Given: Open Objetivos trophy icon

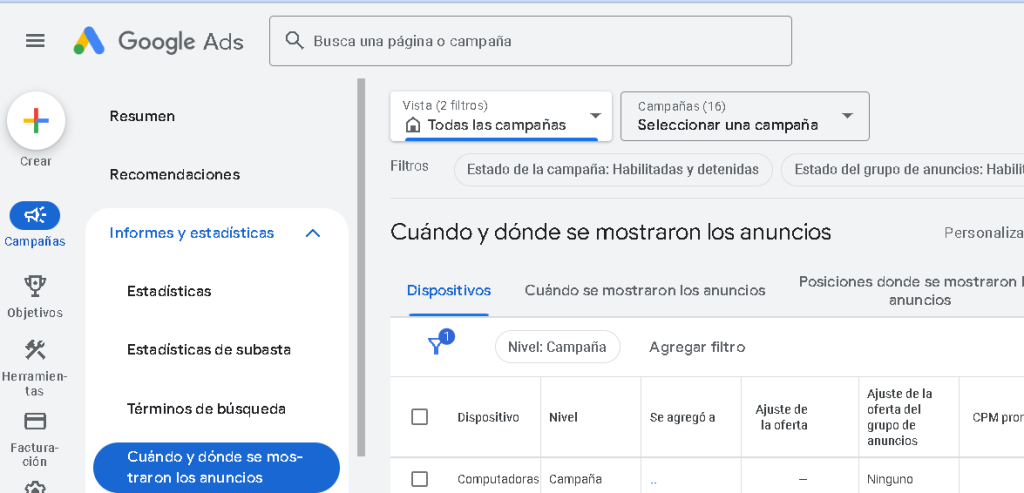Looking at the screenshot, I should pyautogui.click(x=35, y=287).
